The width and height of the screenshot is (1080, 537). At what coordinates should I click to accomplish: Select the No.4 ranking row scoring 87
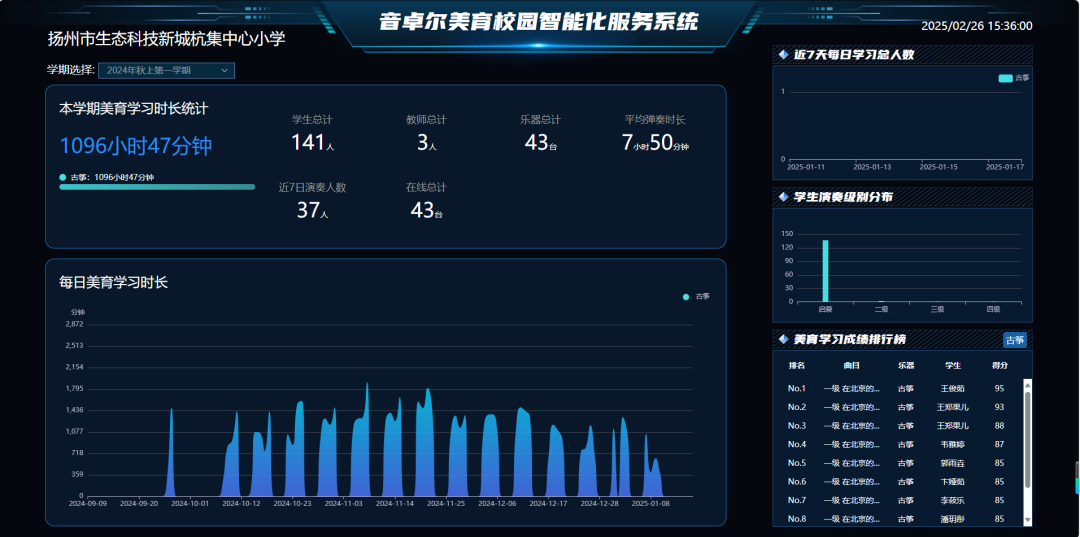click(x=900, y=444)
